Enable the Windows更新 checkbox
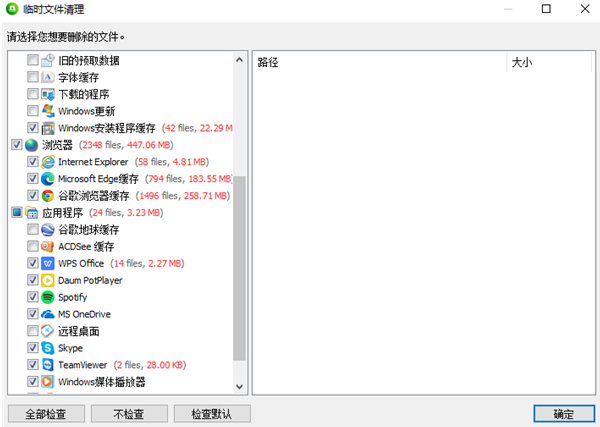600x427 pixels. tap(33, 111)
